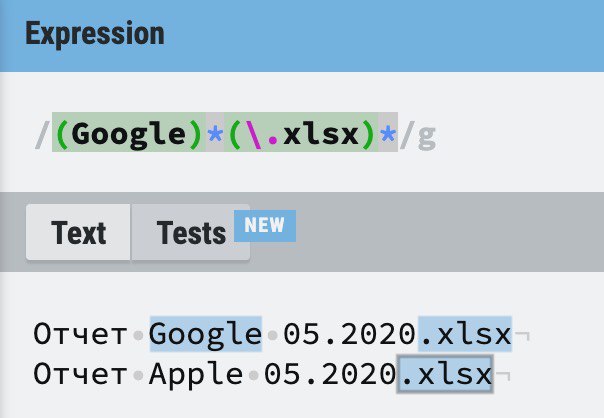The width and height of the screenshot is (604, 418).
Task: Click the outlined .xlsx match on second line
Action: click(445, 374)
